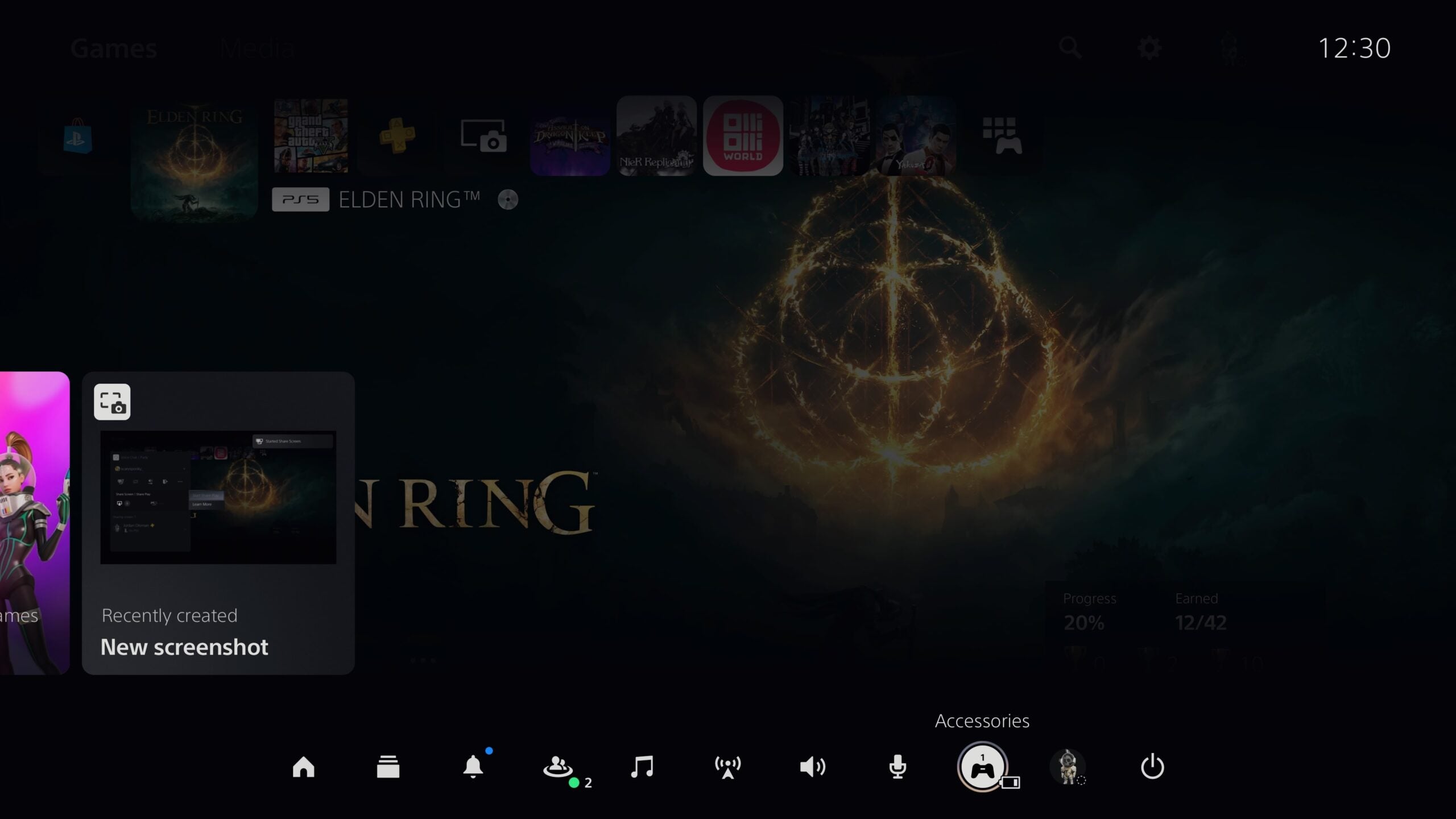1456x819 pixels.
Task: Open the profile avatar in the top bar
Action: 1230,48
